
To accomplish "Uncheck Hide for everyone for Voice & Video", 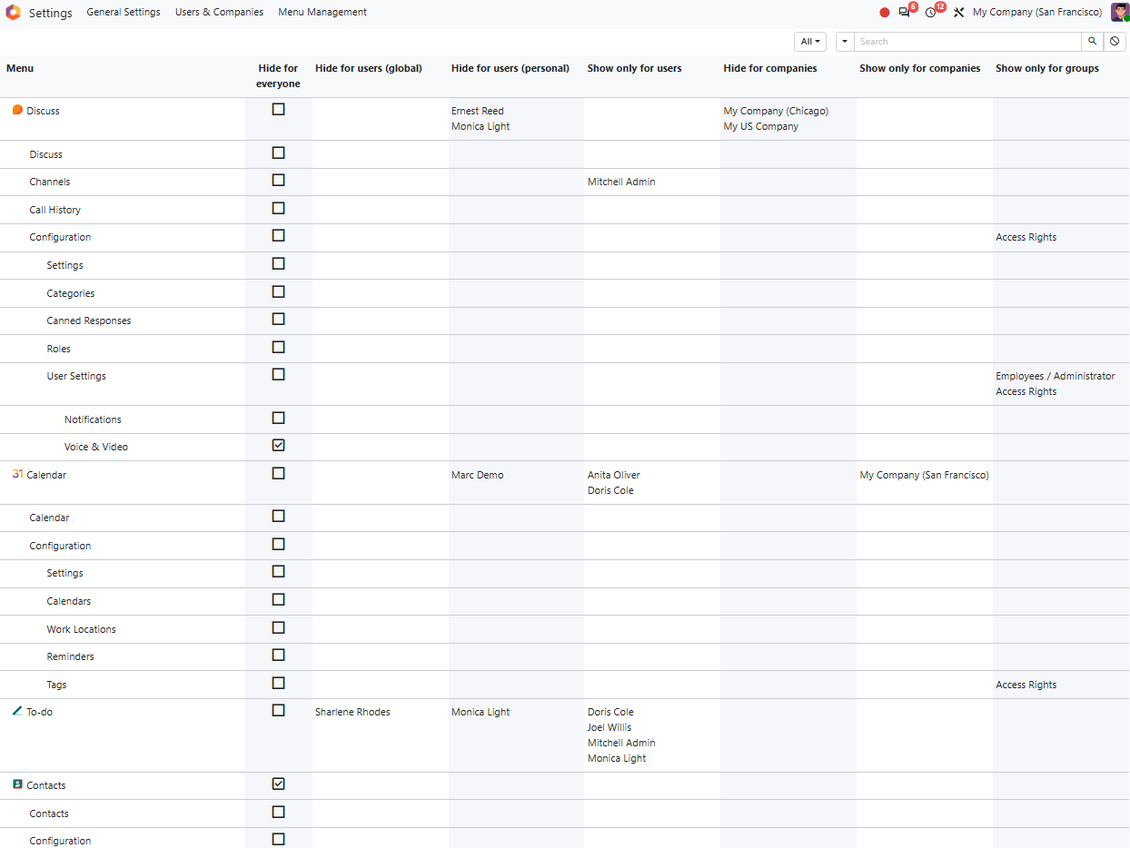I will tap(278, 445).
